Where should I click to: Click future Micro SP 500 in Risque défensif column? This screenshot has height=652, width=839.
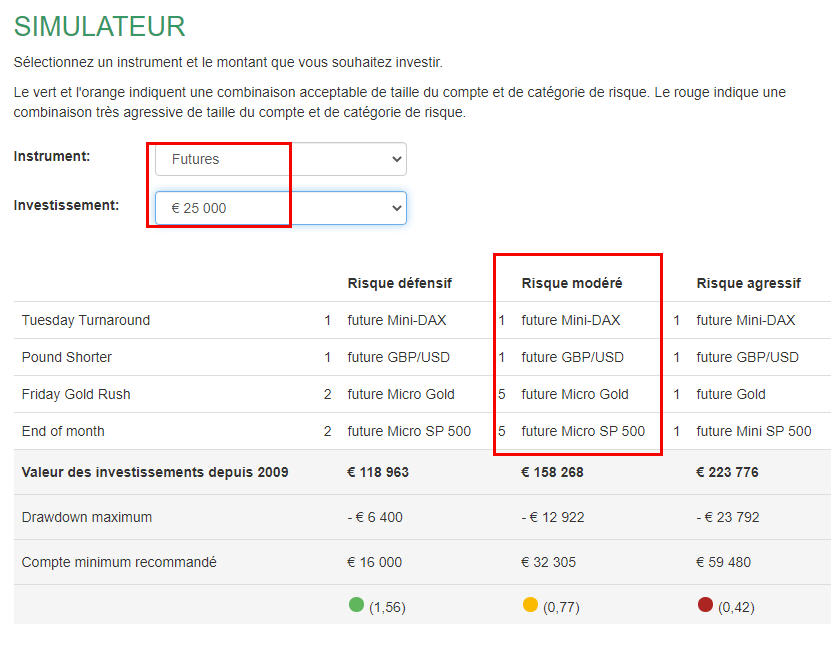tap(409, 431)
